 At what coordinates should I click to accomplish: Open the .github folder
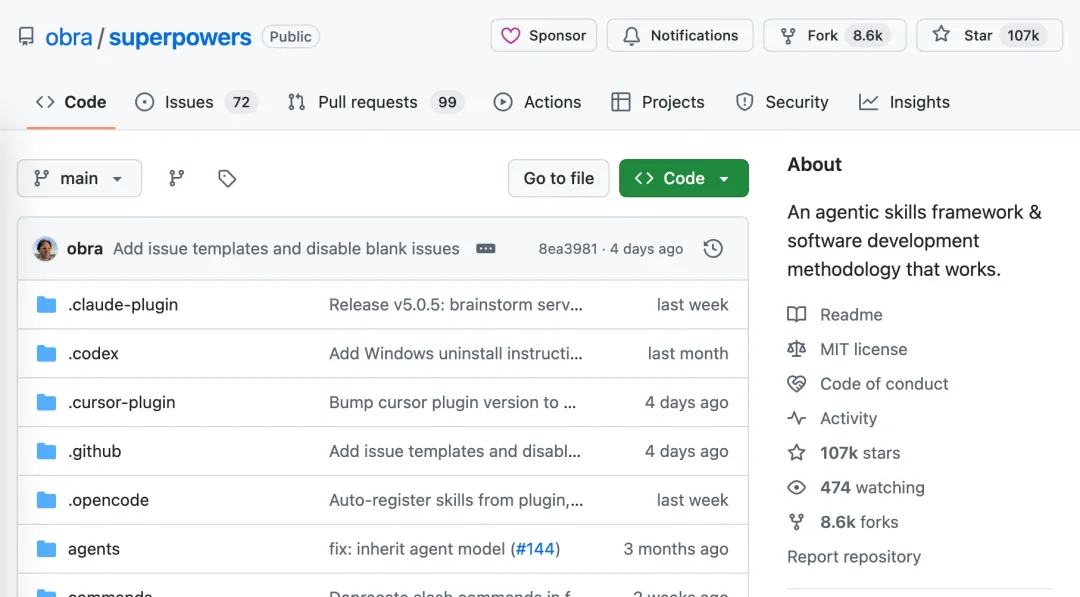(x=94, y=451)
